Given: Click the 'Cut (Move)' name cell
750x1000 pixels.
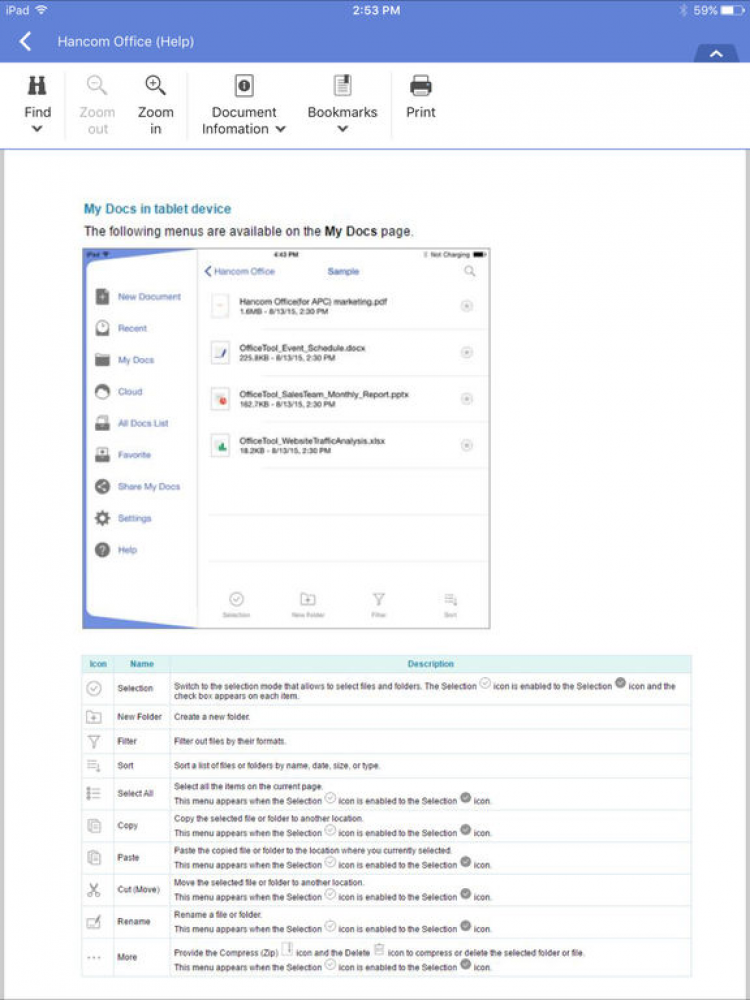Looking at the screenshot, I should [x=142, y=890].
